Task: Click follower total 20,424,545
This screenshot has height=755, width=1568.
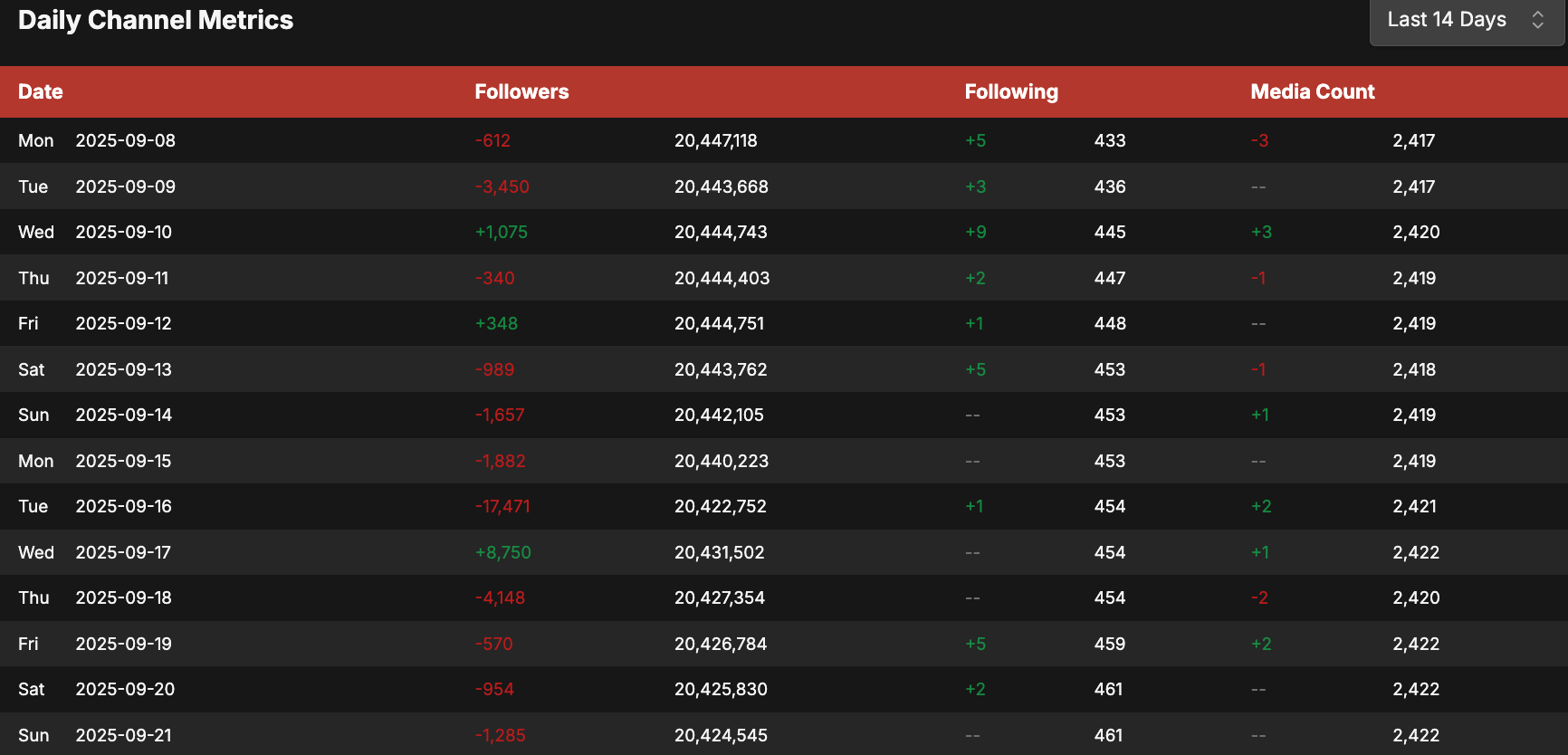Action: [x=721, y=735]
